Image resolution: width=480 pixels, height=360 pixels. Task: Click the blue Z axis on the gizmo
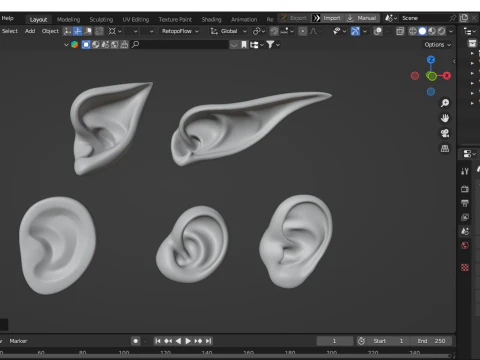[x=431, y=60]
